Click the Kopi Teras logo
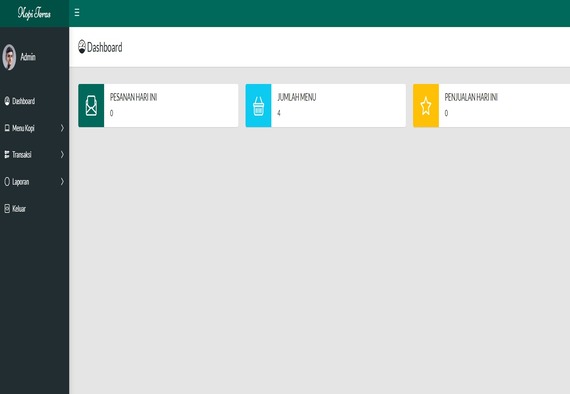This screenshot has width=570, height=394. 34,13
